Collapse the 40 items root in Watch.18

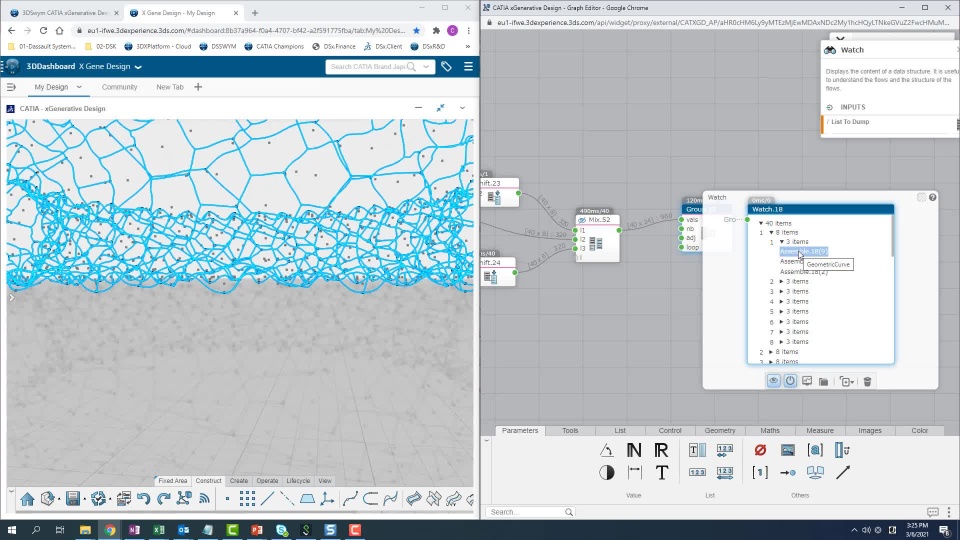coord(761,223)
